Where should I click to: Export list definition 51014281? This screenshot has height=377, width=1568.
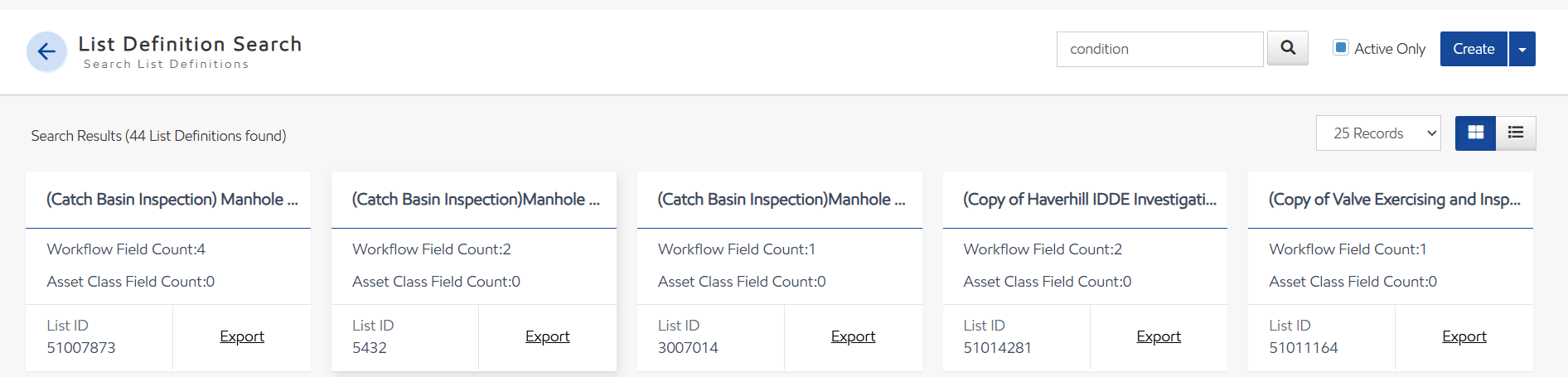tap(1159, 336)
